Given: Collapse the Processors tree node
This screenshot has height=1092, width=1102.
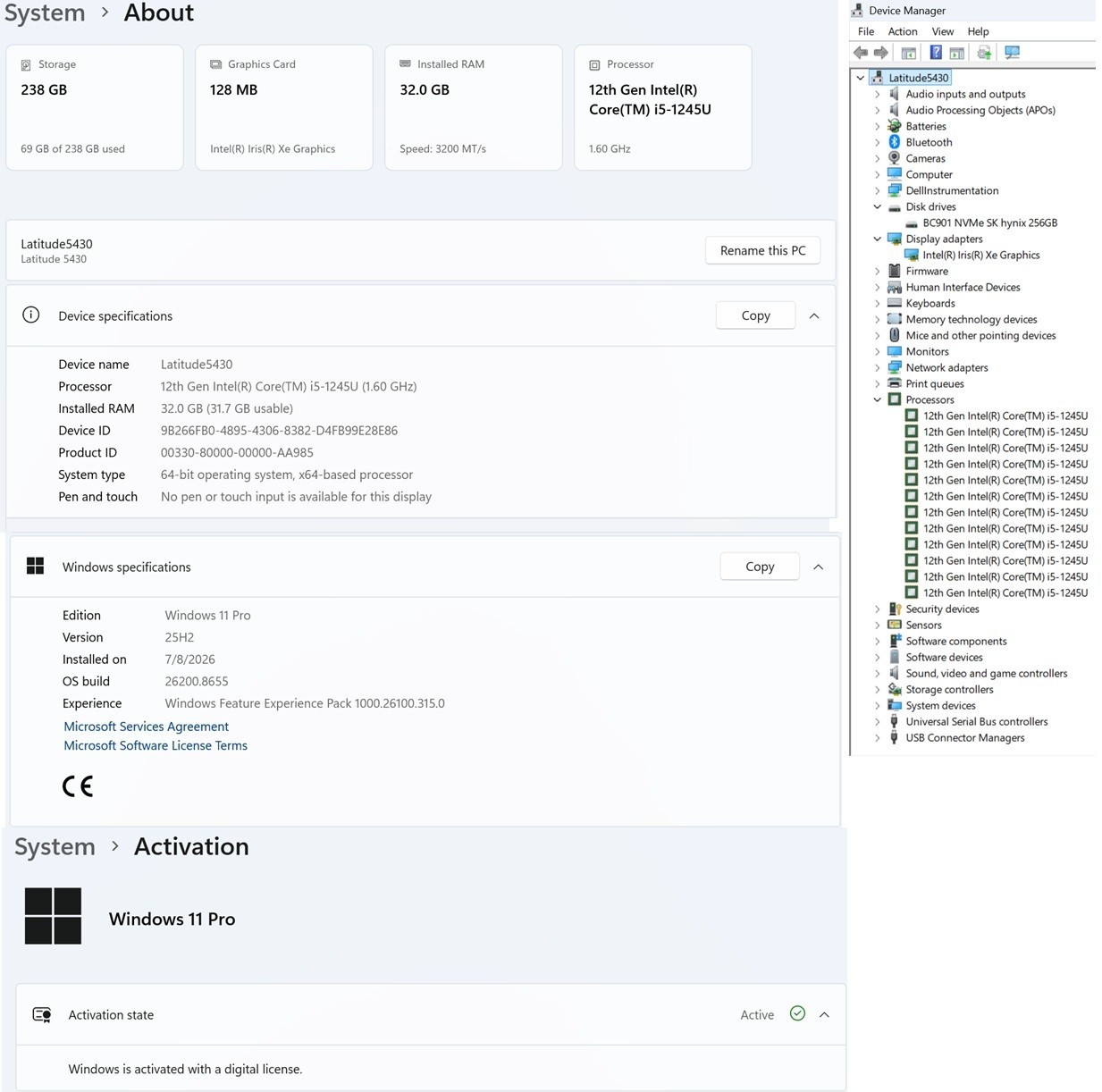Looking at the screenshot, I should coord(878,399).
